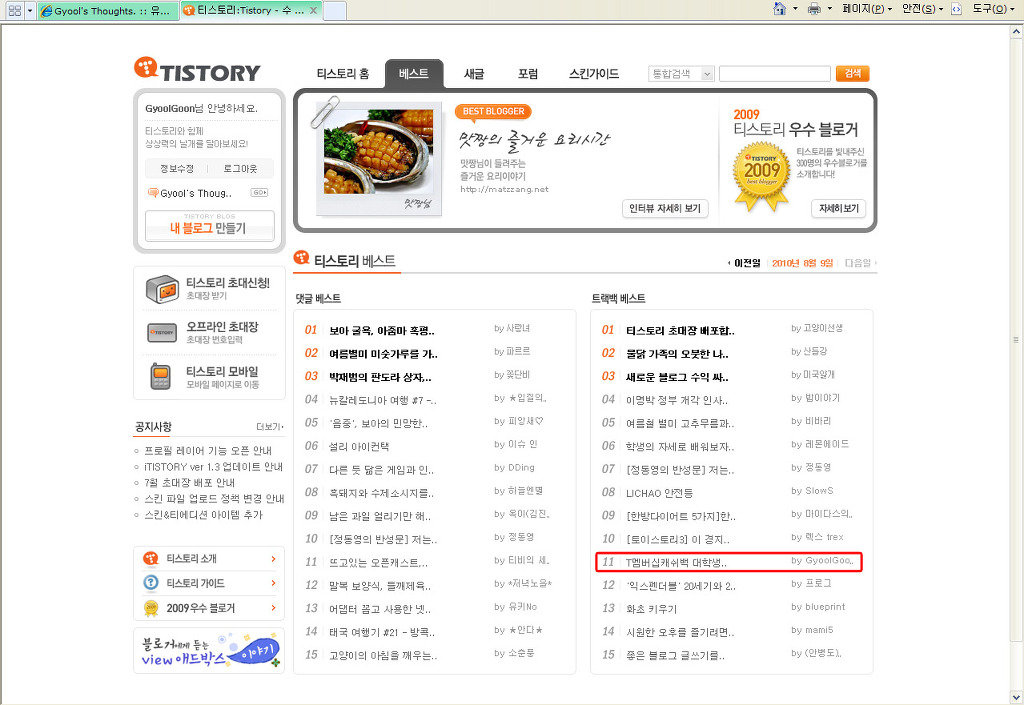Open the 안전(S) menu
The height and width of the screenshot is (705, 1024).
(x=922, y=8)
